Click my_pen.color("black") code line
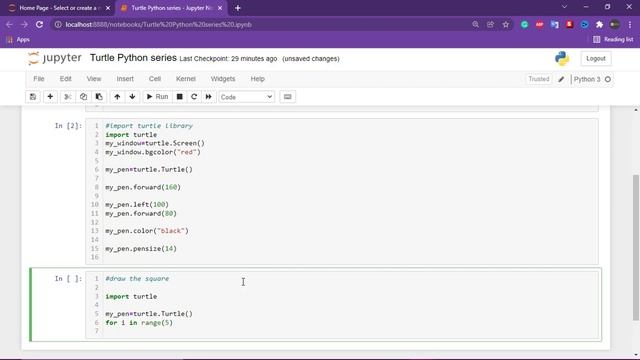This screenshot has width=640, height=360. tap(147, 231)
